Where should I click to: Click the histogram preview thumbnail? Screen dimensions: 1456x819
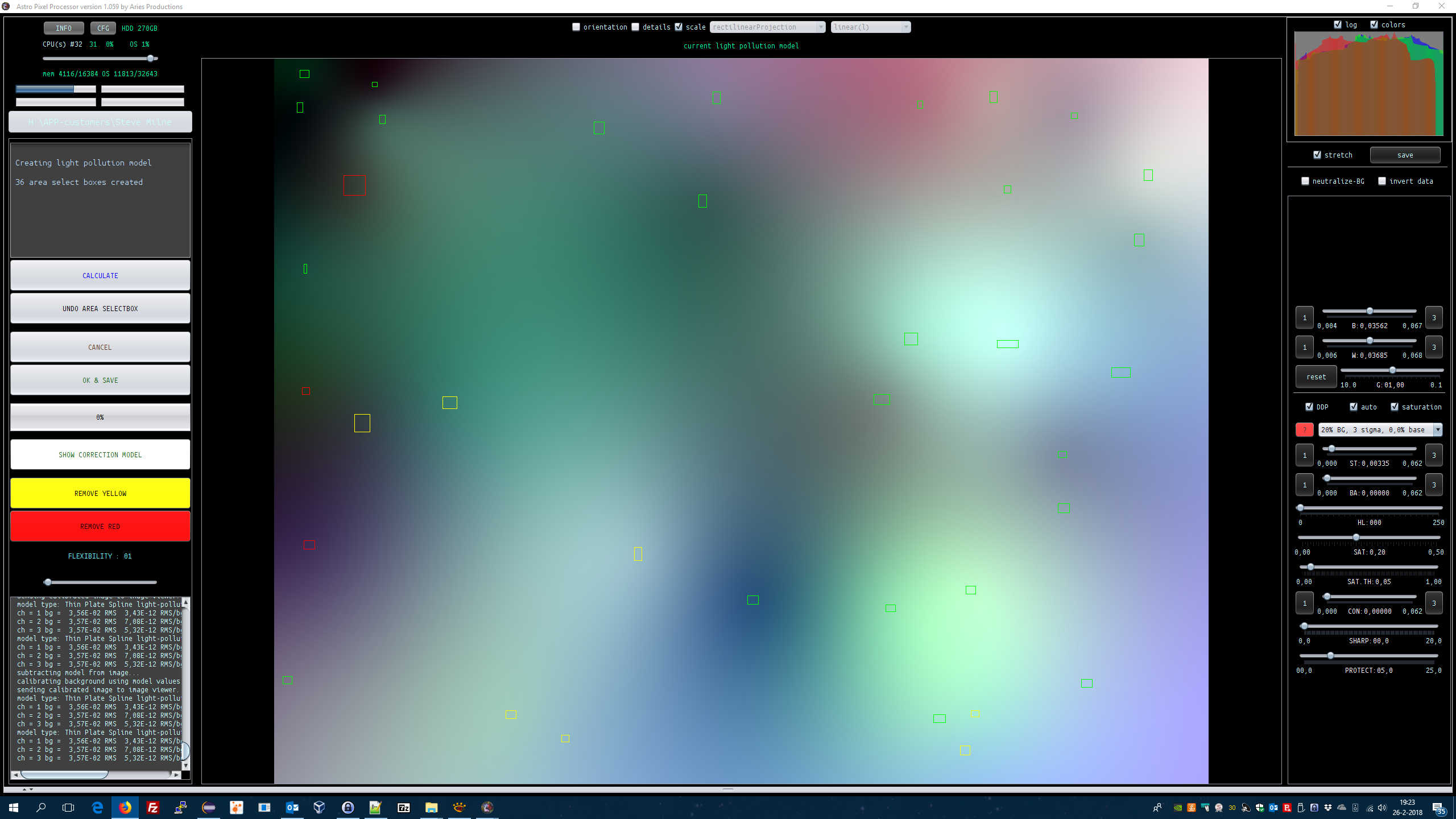coord(1368,84)
